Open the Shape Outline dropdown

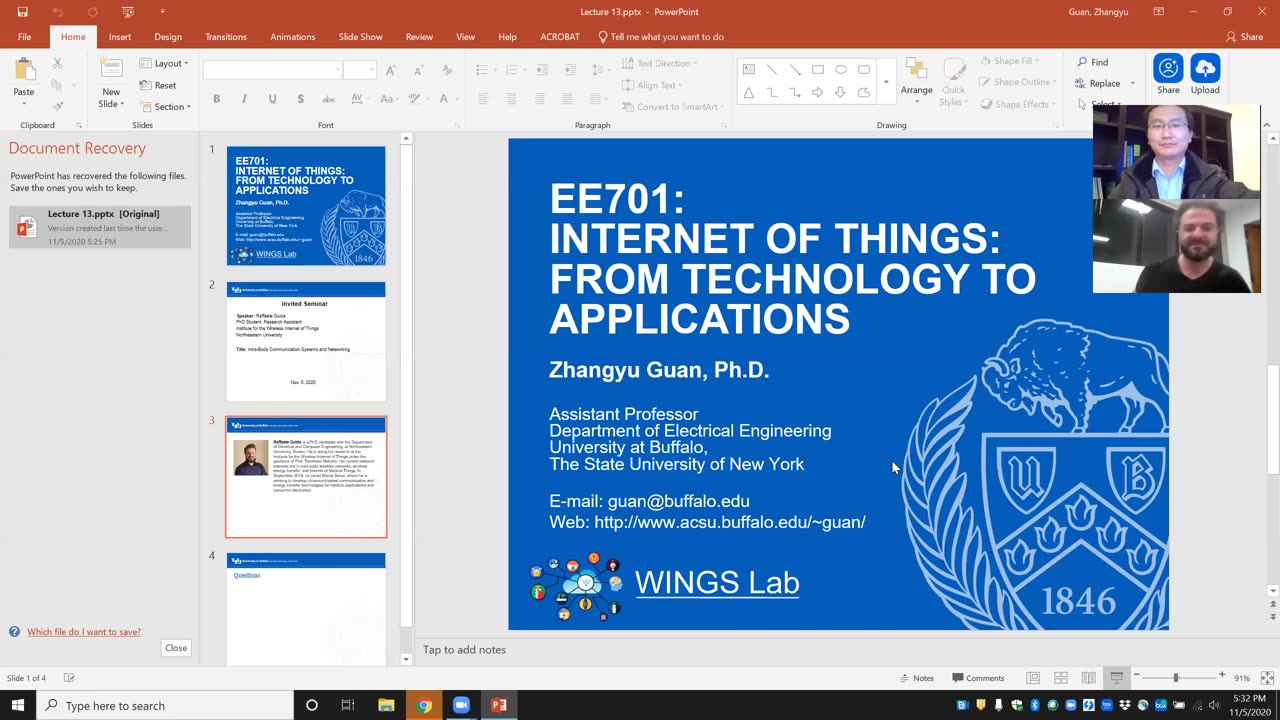1018,82
